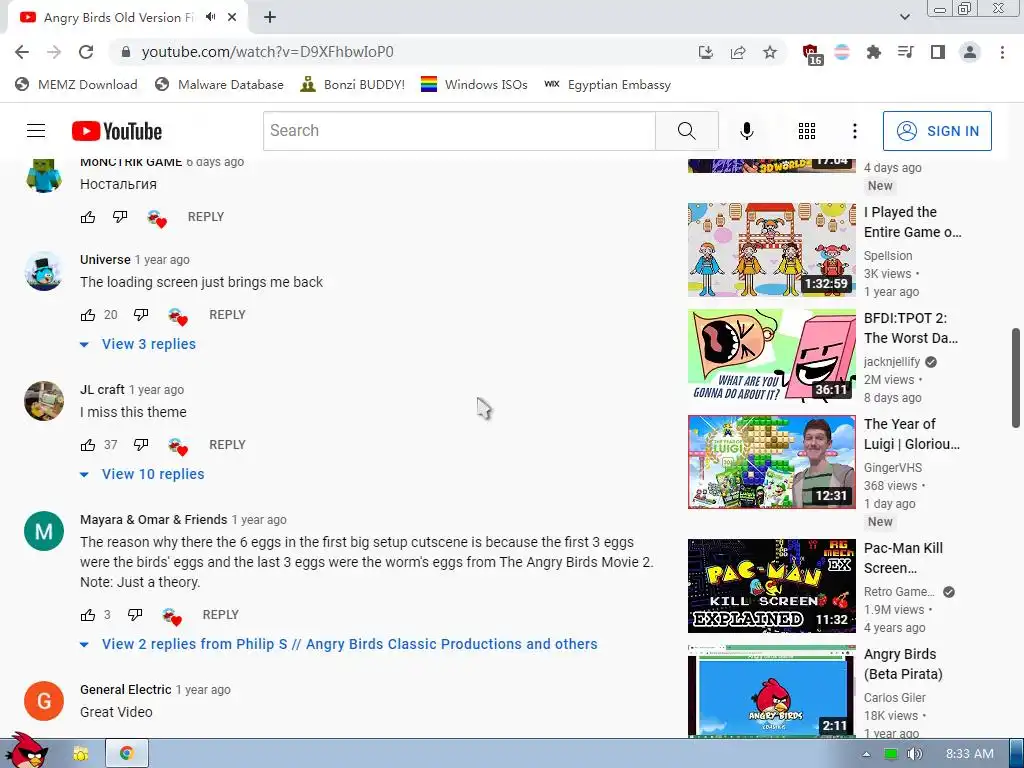This screenshot has height=768, width=1024.
Task: Open the 8:33 AM taskbar clock
Action: point(970,754)
